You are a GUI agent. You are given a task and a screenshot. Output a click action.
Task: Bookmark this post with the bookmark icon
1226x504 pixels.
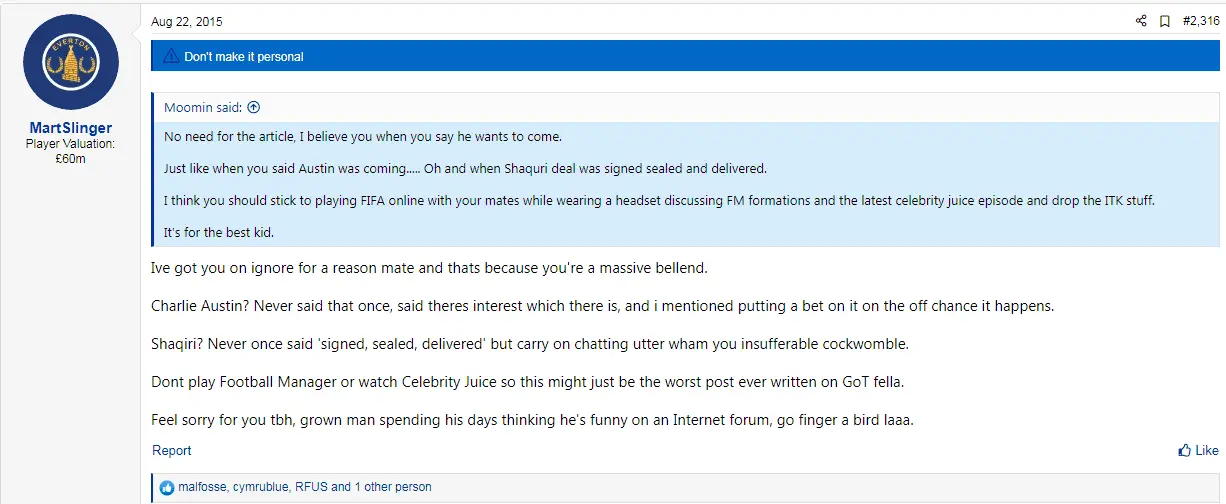pos(1164,21)
